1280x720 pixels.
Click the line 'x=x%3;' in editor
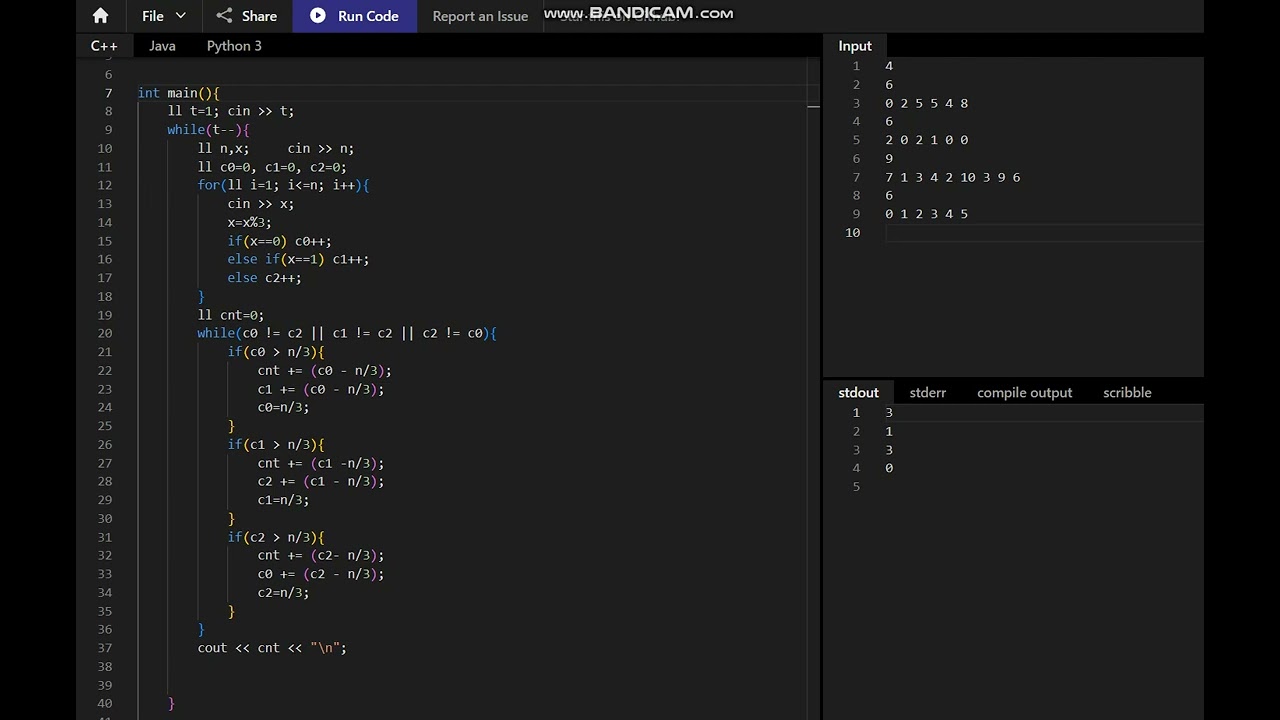tap(249, 222)
